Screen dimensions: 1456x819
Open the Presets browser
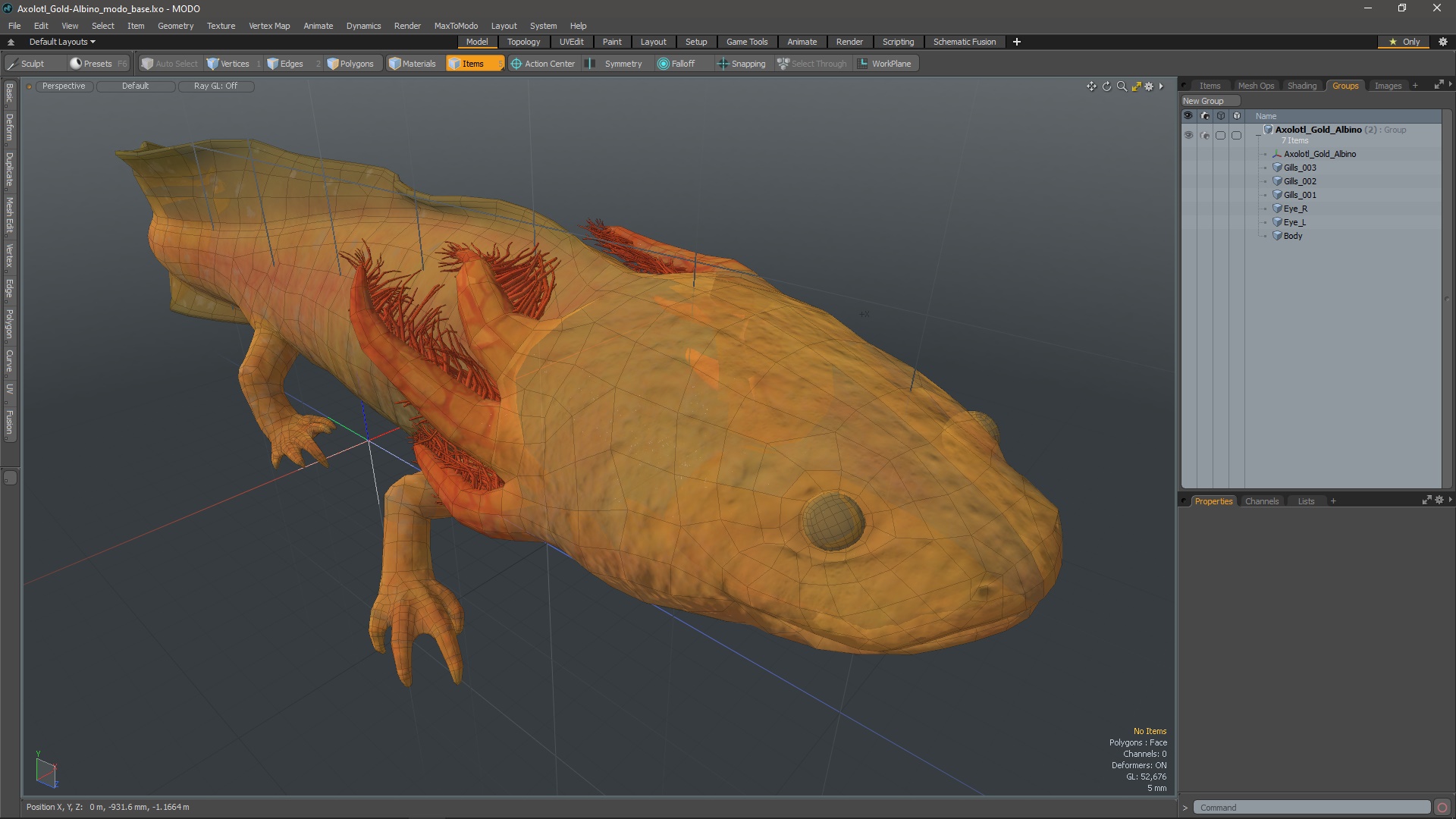pyautogui.click(x=98, y=64)
